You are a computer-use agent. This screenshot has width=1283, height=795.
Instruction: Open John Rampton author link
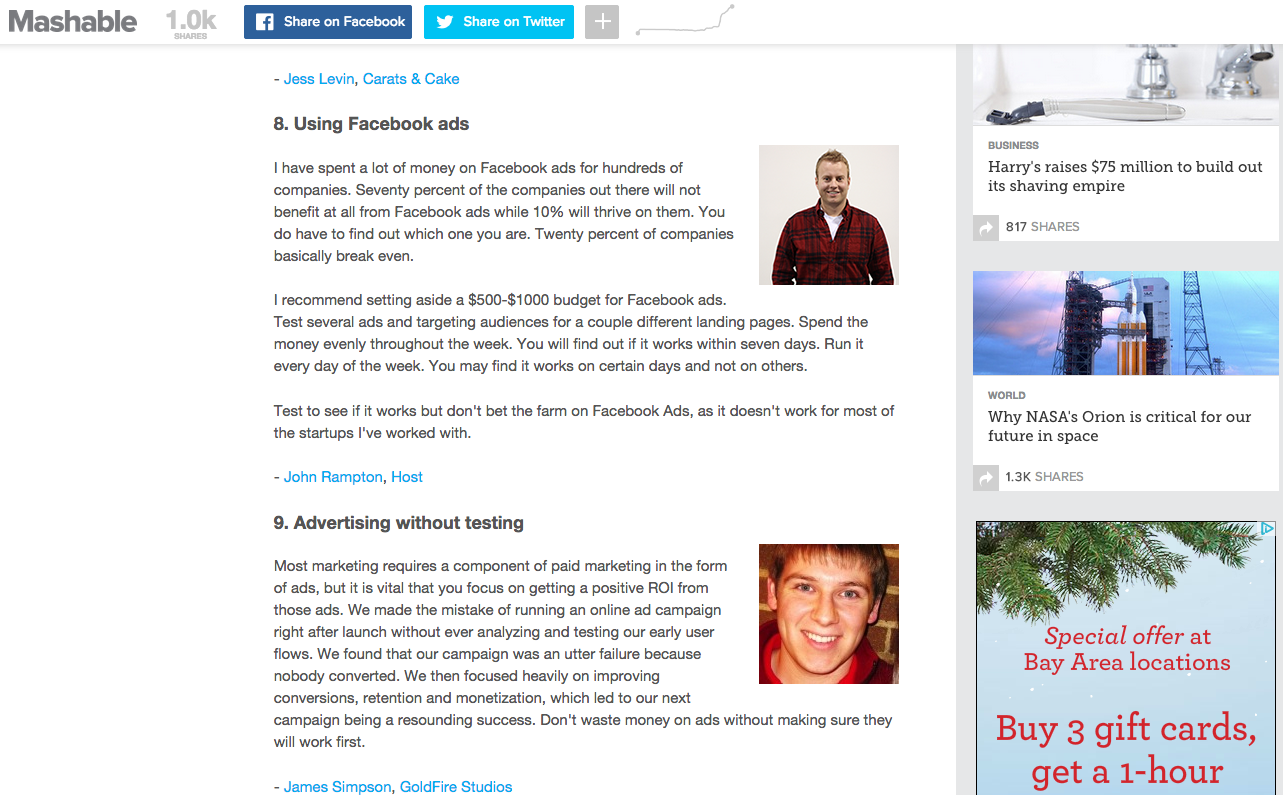click(333, 477)
